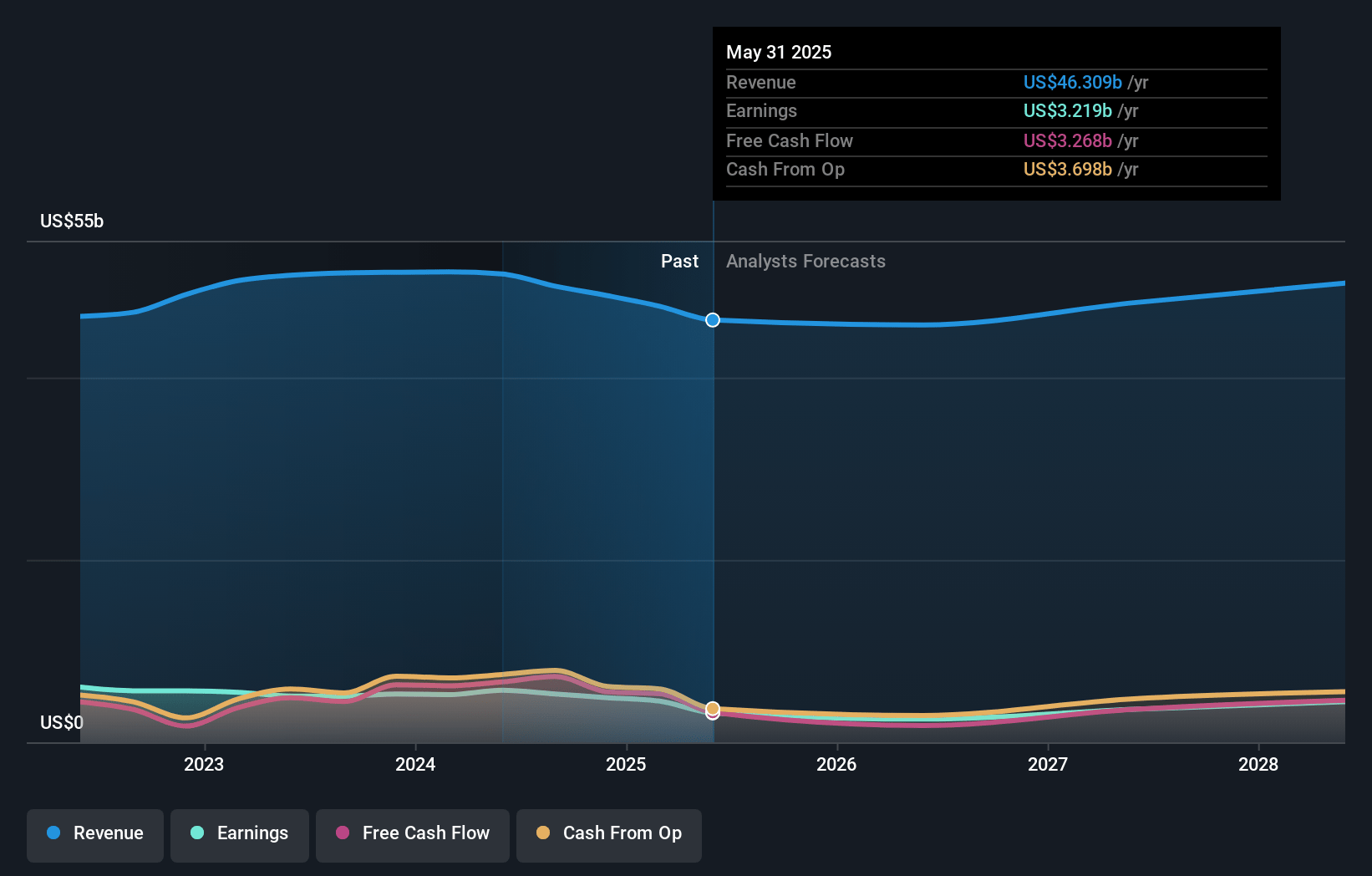Click the 2023 x-axis label
Viewport: 1372px width, 876px height.
(204, 765)
